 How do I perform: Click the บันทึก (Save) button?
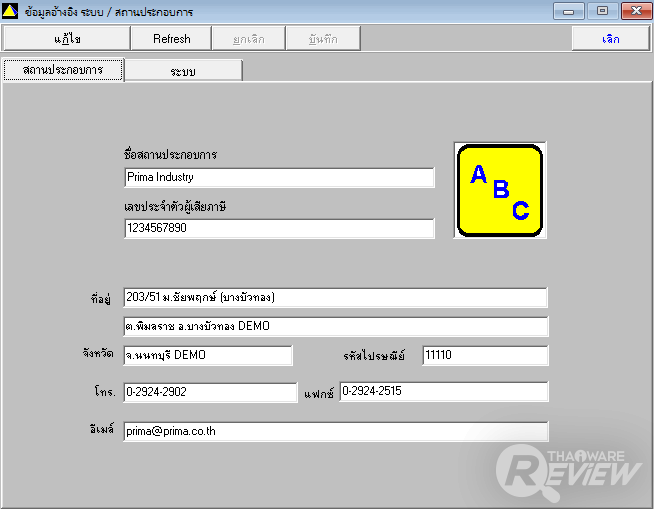[323, 38]
